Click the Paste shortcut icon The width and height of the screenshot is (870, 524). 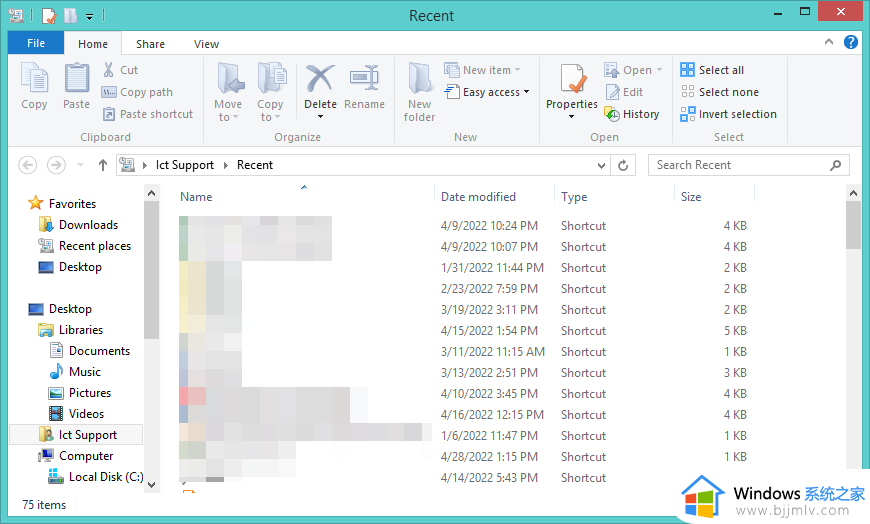109,114
